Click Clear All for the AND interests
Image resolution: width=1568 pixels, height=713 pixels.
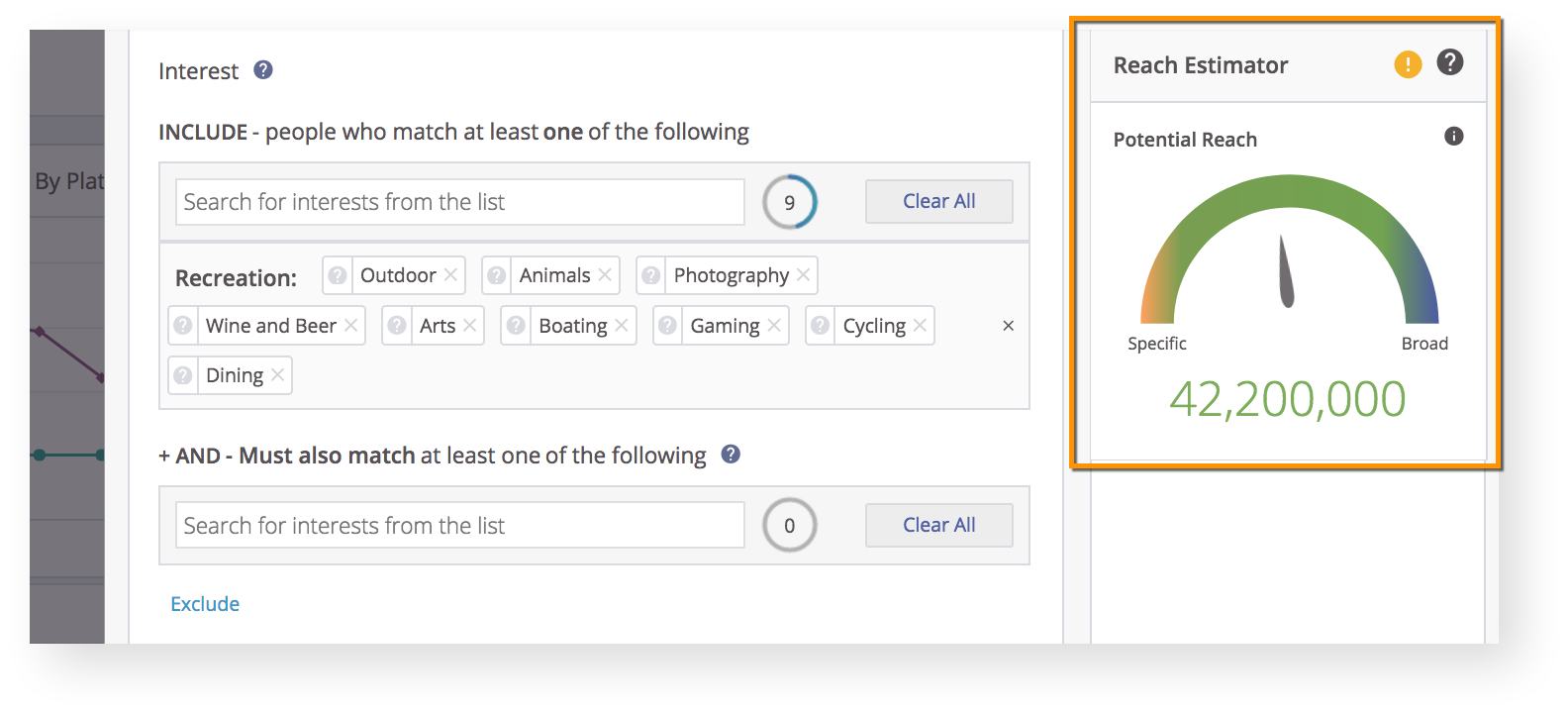click(938, 526)
